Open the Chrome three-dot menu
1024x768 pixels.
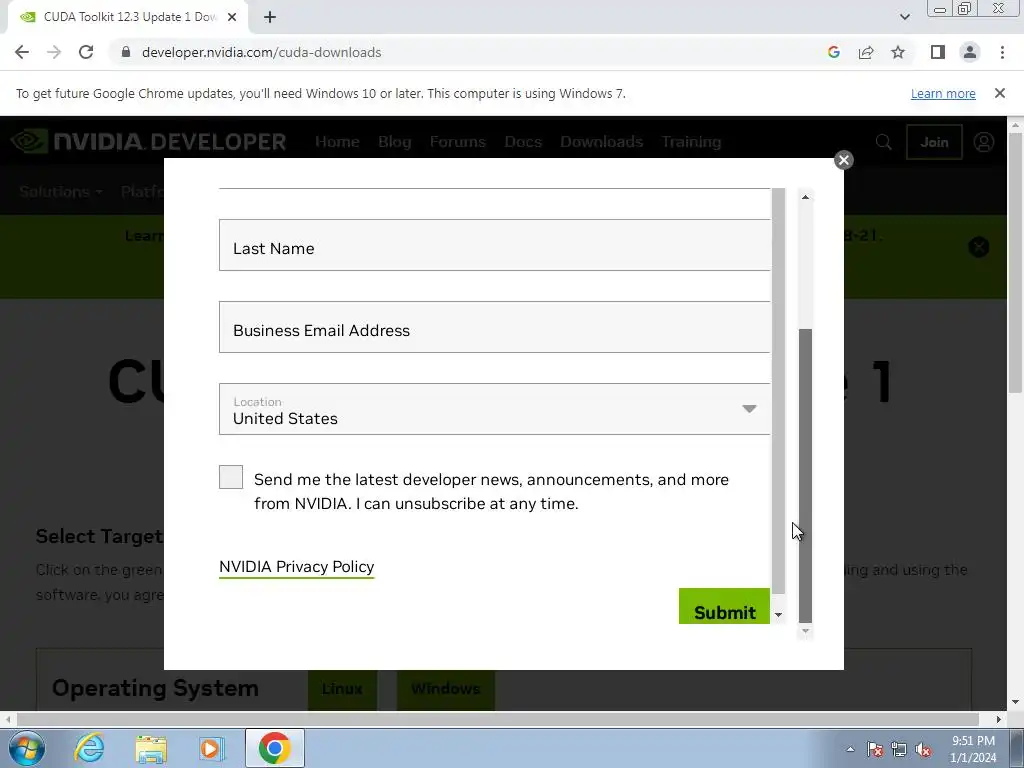point(1002,52)
